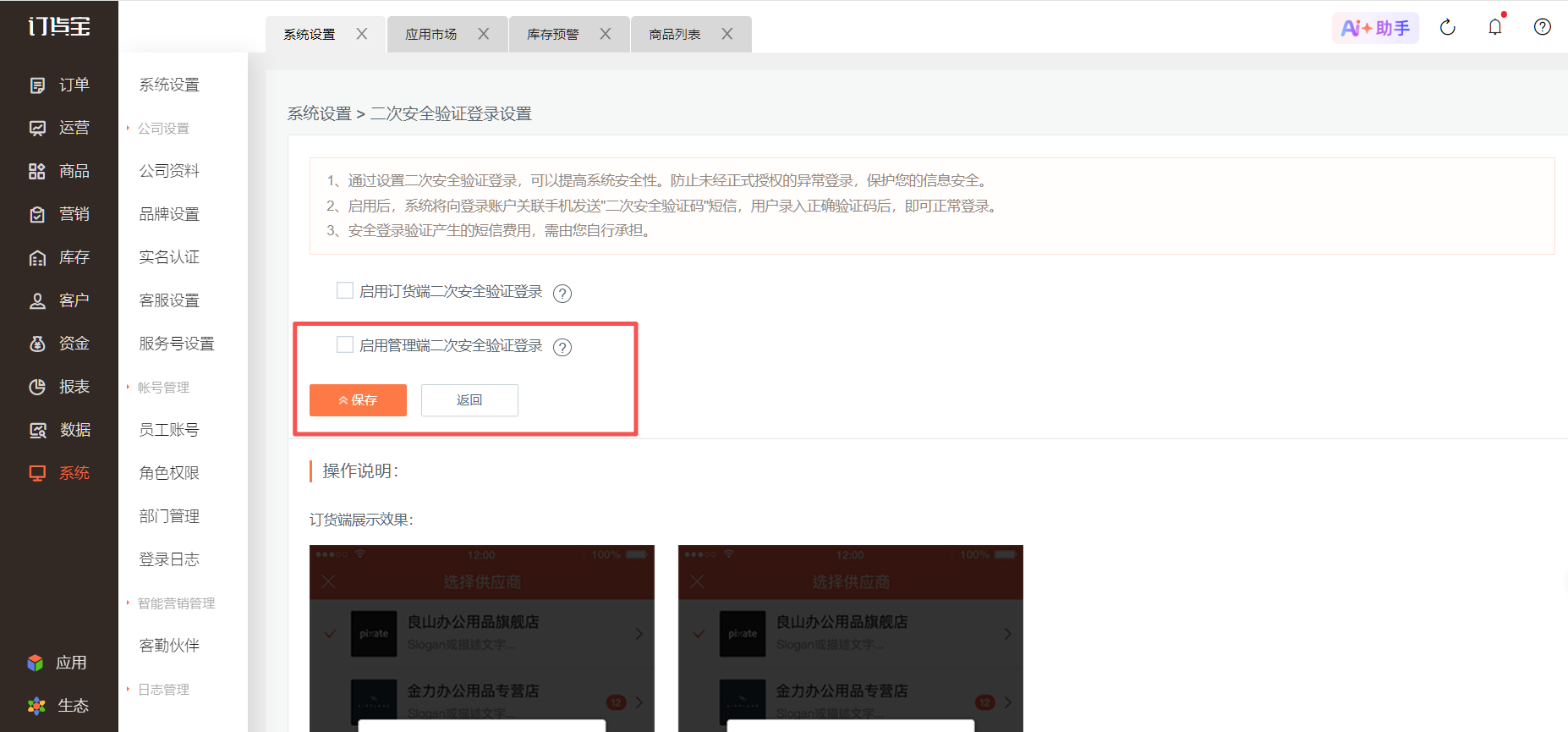This screenshot has width=1568, height=732.
Task: Show help tooltip for 启用订货端二次安全验证登录
Action: click(562, 293)
